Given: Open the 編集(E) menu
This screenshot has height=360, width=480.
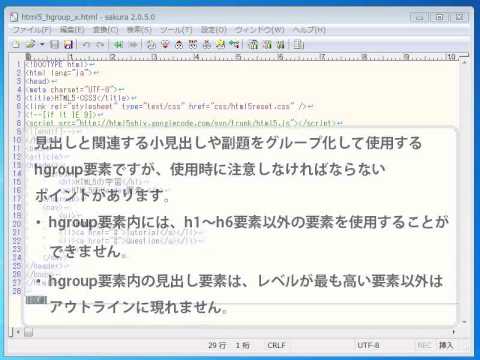Looking at the screenshot, I should tap(72, 30).
